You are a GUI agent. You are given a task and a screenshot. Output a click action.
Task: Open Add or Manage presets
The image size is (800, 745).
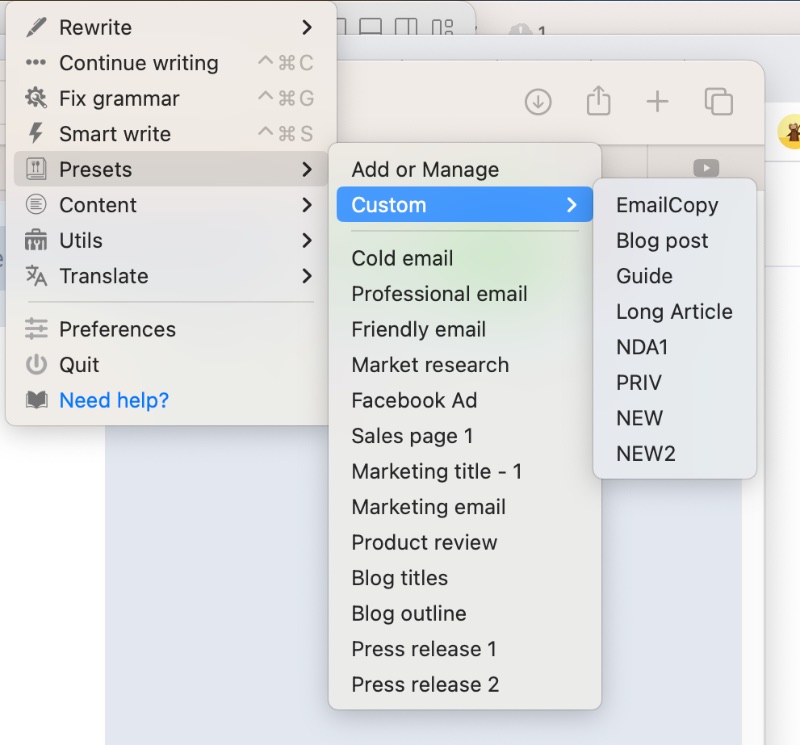pos(425,170)
